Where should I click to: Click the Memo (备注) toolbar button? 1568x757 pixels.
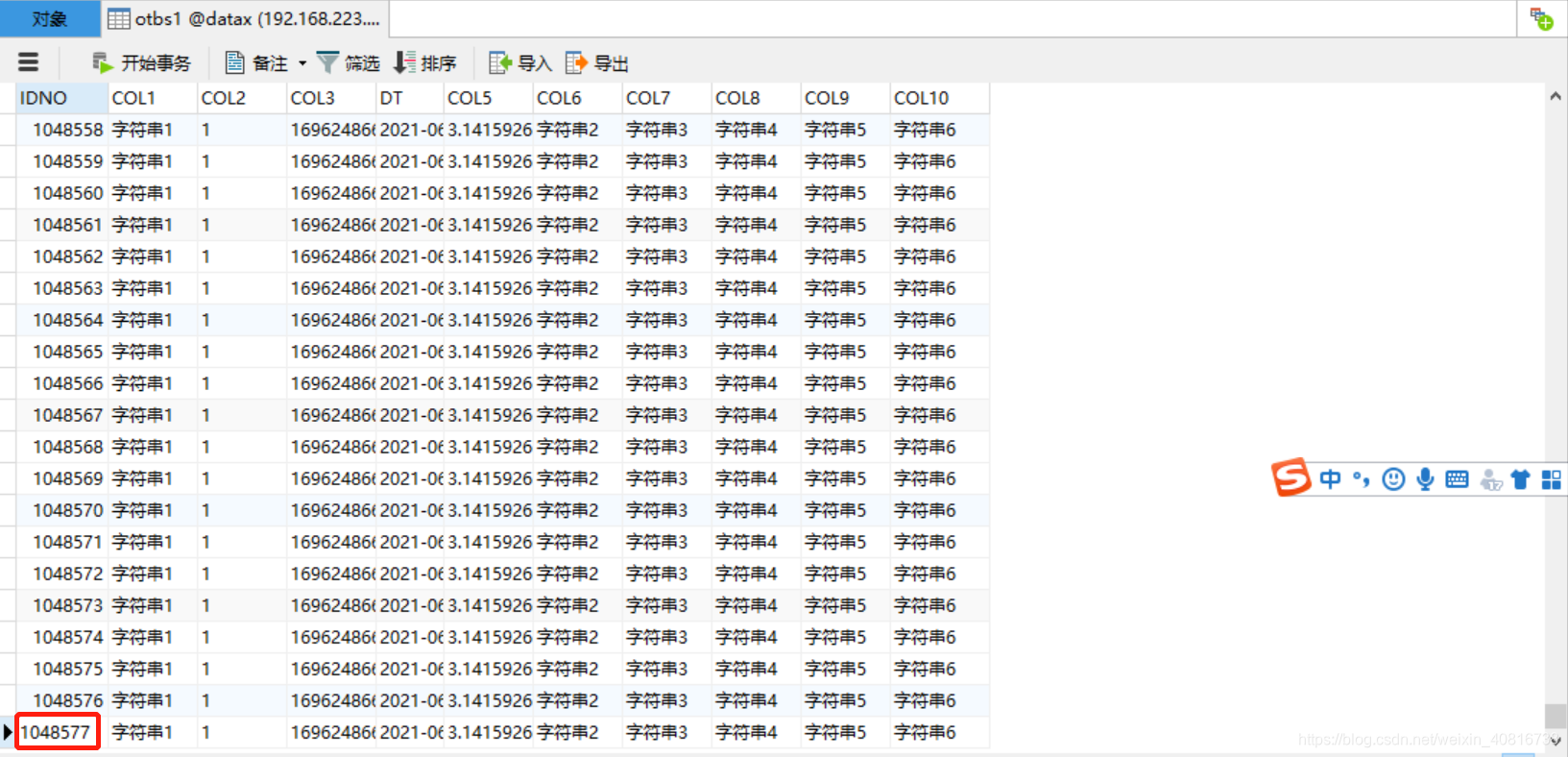coord(256,63)
